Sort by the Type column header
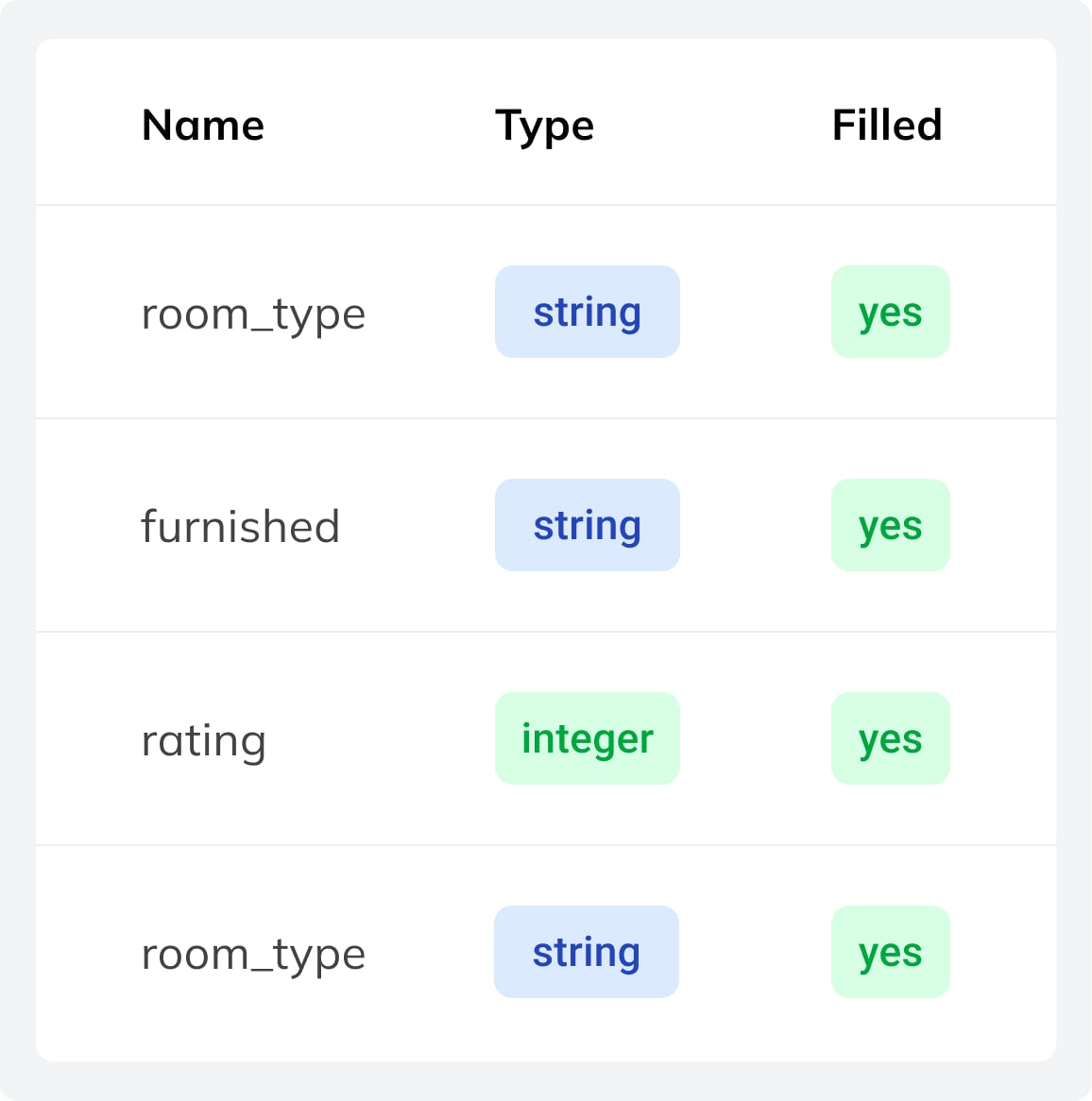Image resolution: width=1092 pixels, height=1101 pixels. point(544,126)
